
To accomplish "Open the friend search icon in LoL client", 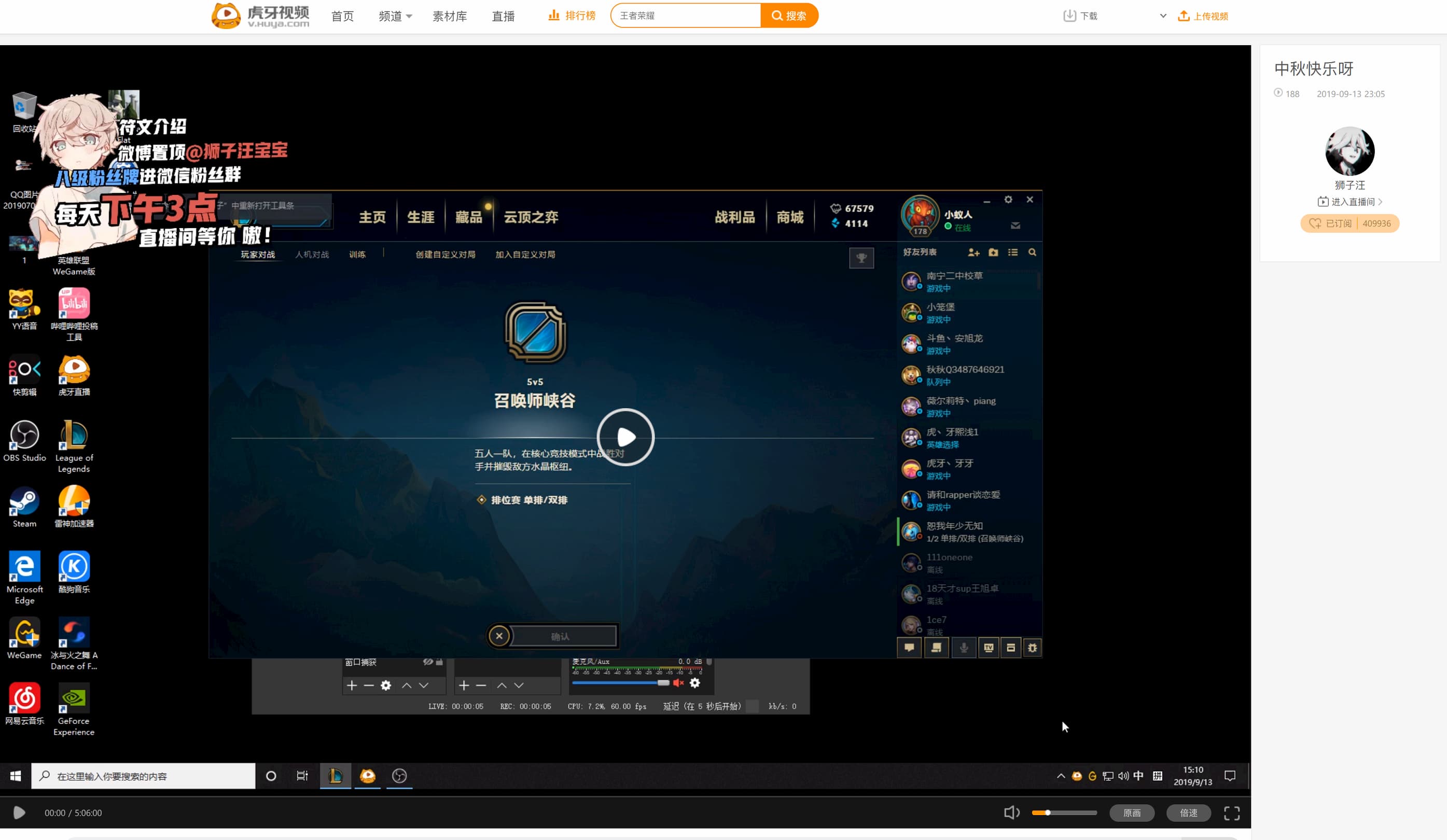I will click(1032, 253).
